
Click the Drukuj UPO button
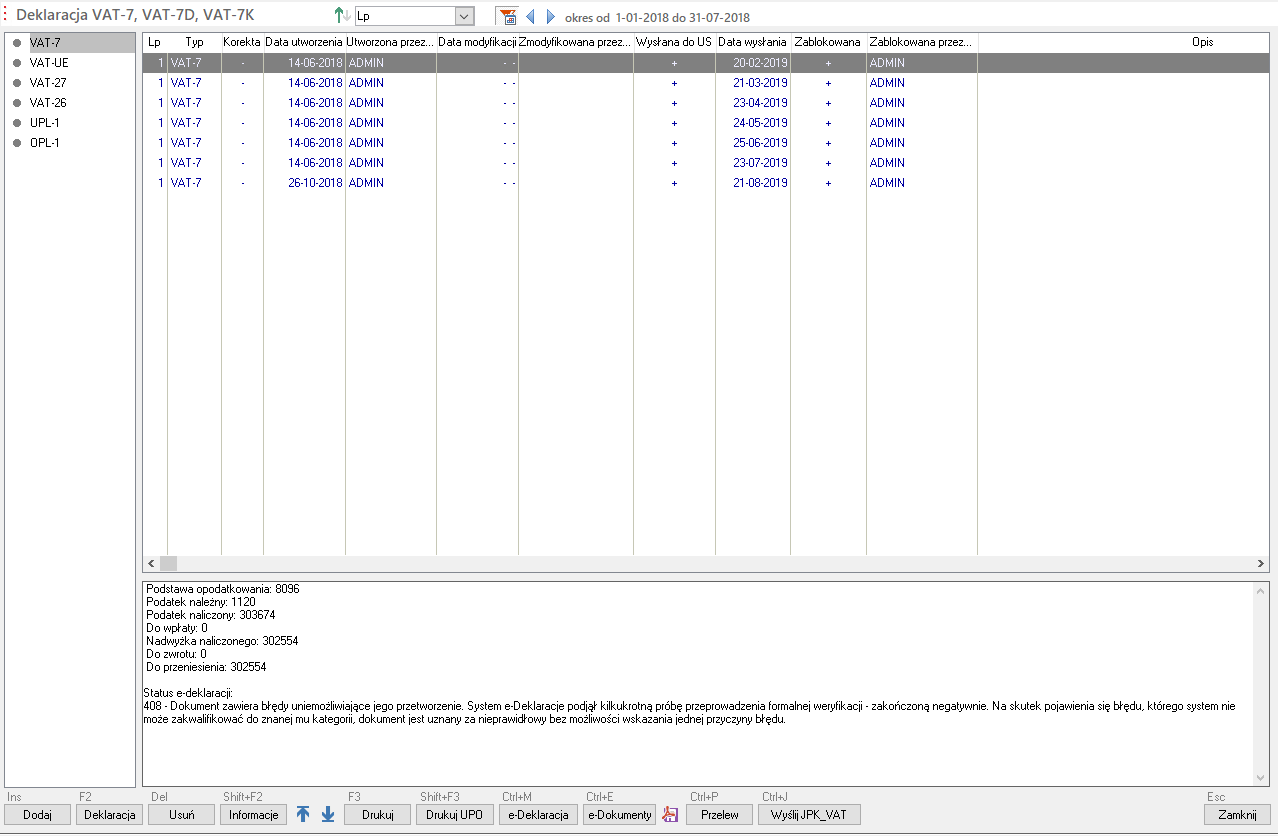[454, 814]
